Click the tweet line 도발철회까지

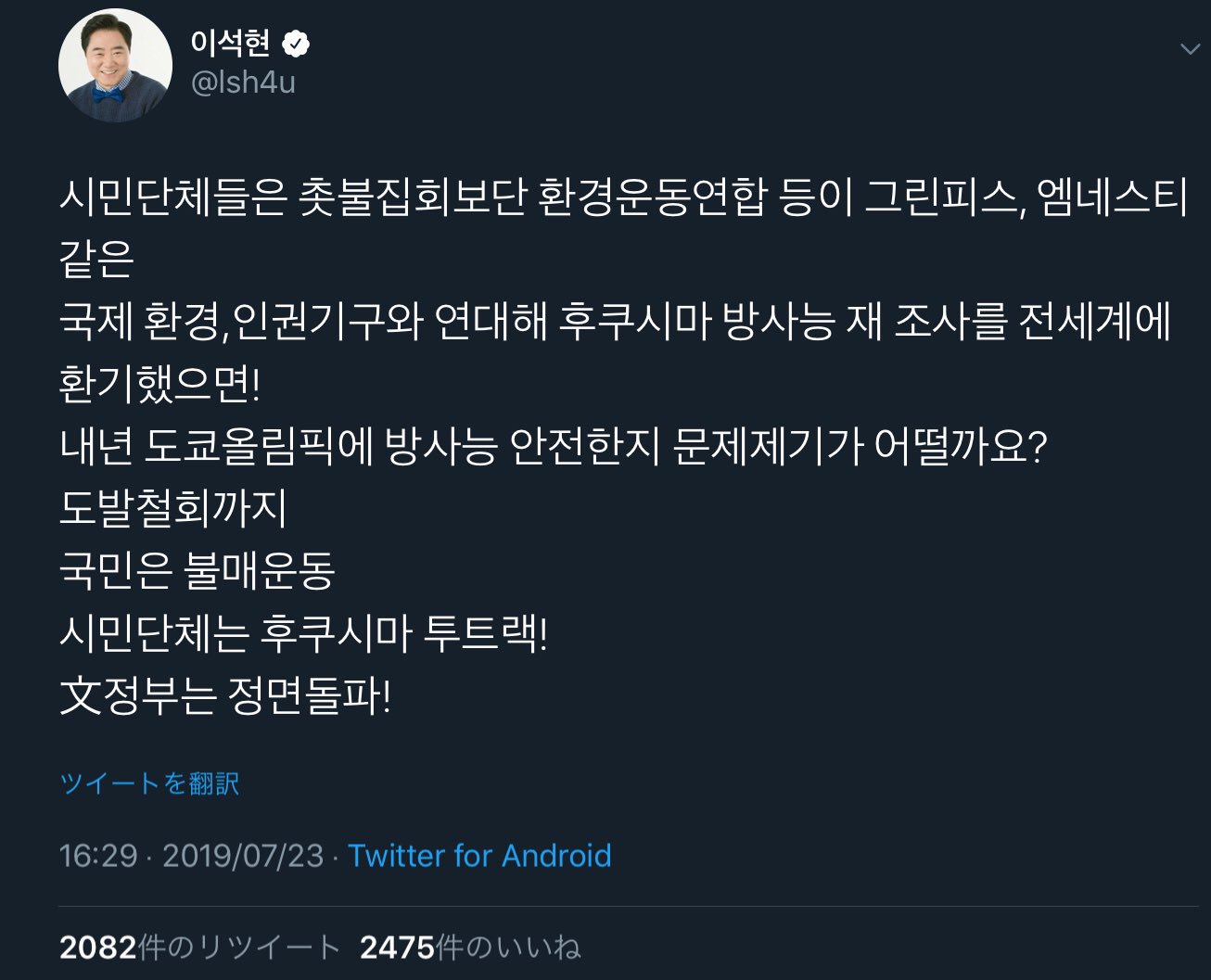(x=173, y=508)
